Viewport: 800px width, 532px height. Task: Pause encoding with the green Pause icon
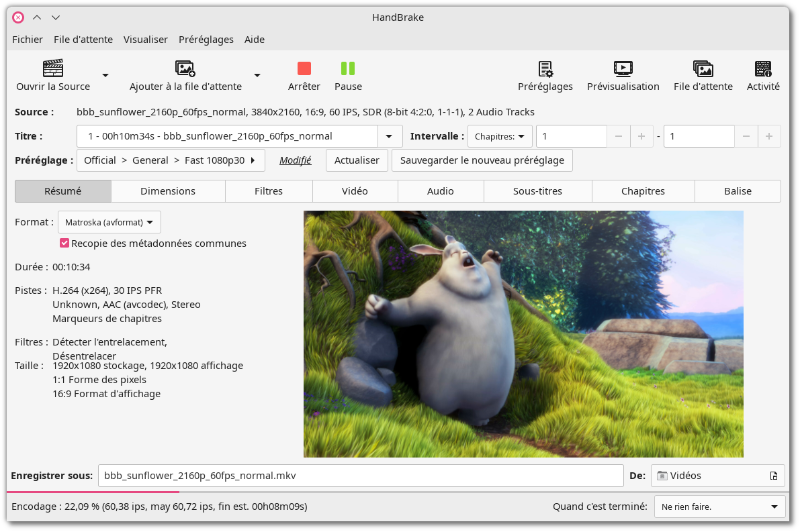(348, 68)
